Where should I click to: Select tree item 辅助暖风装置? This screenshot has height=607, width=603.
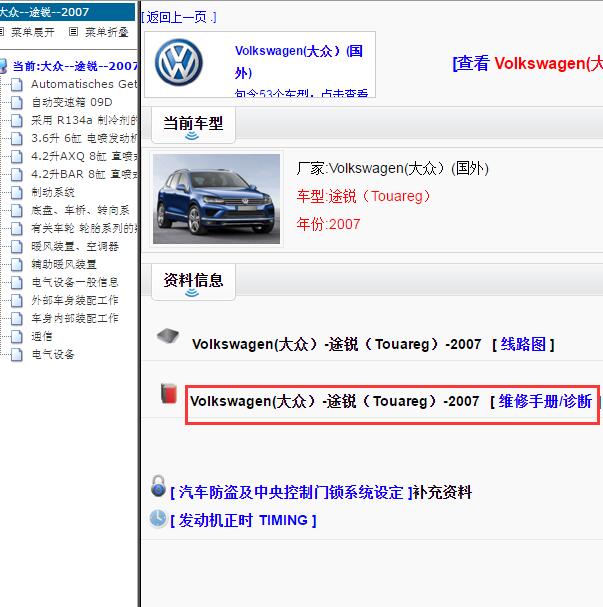tap(64, 264)
